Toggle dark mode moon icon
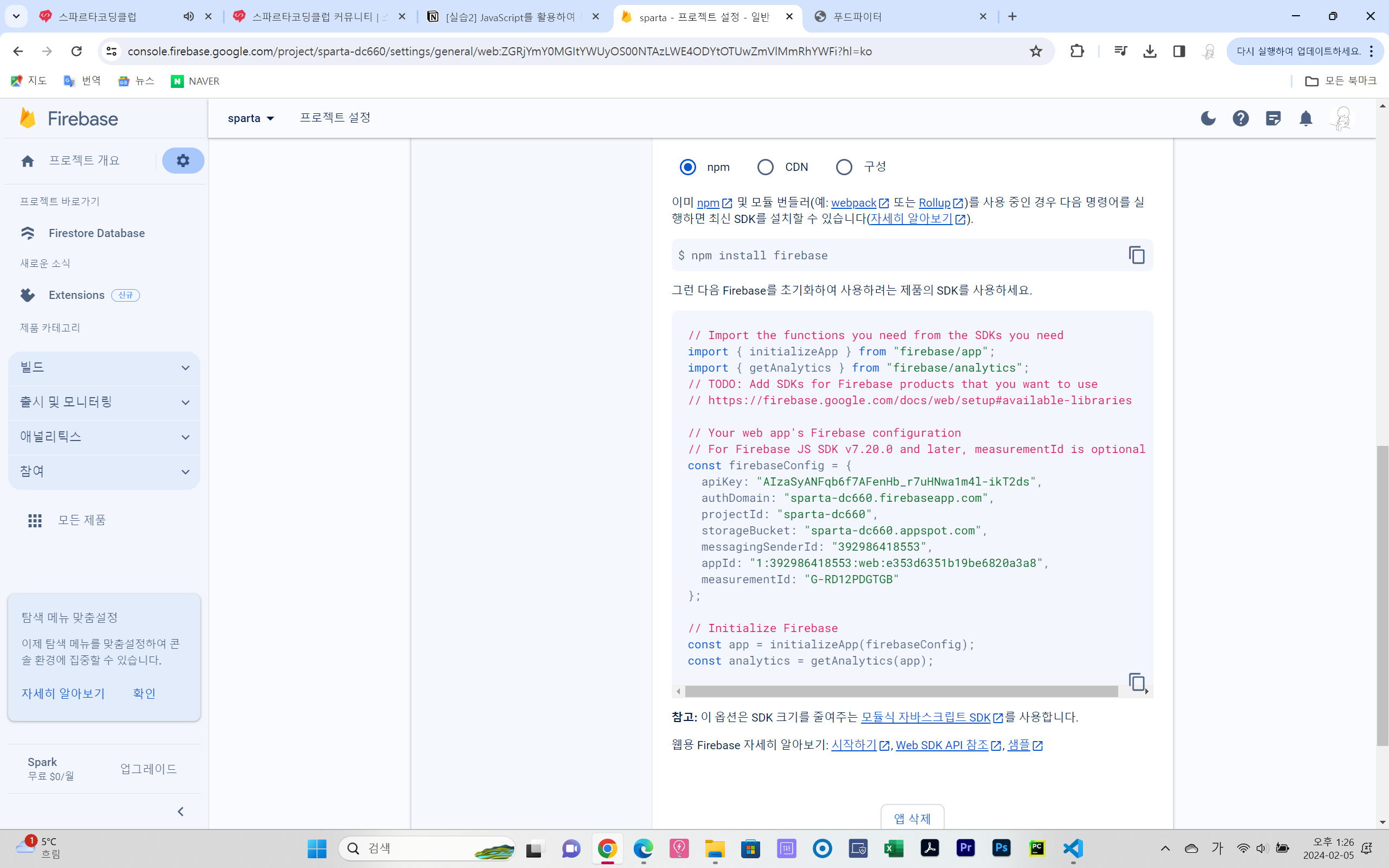1389x868 pixels. coord(1208,118)
